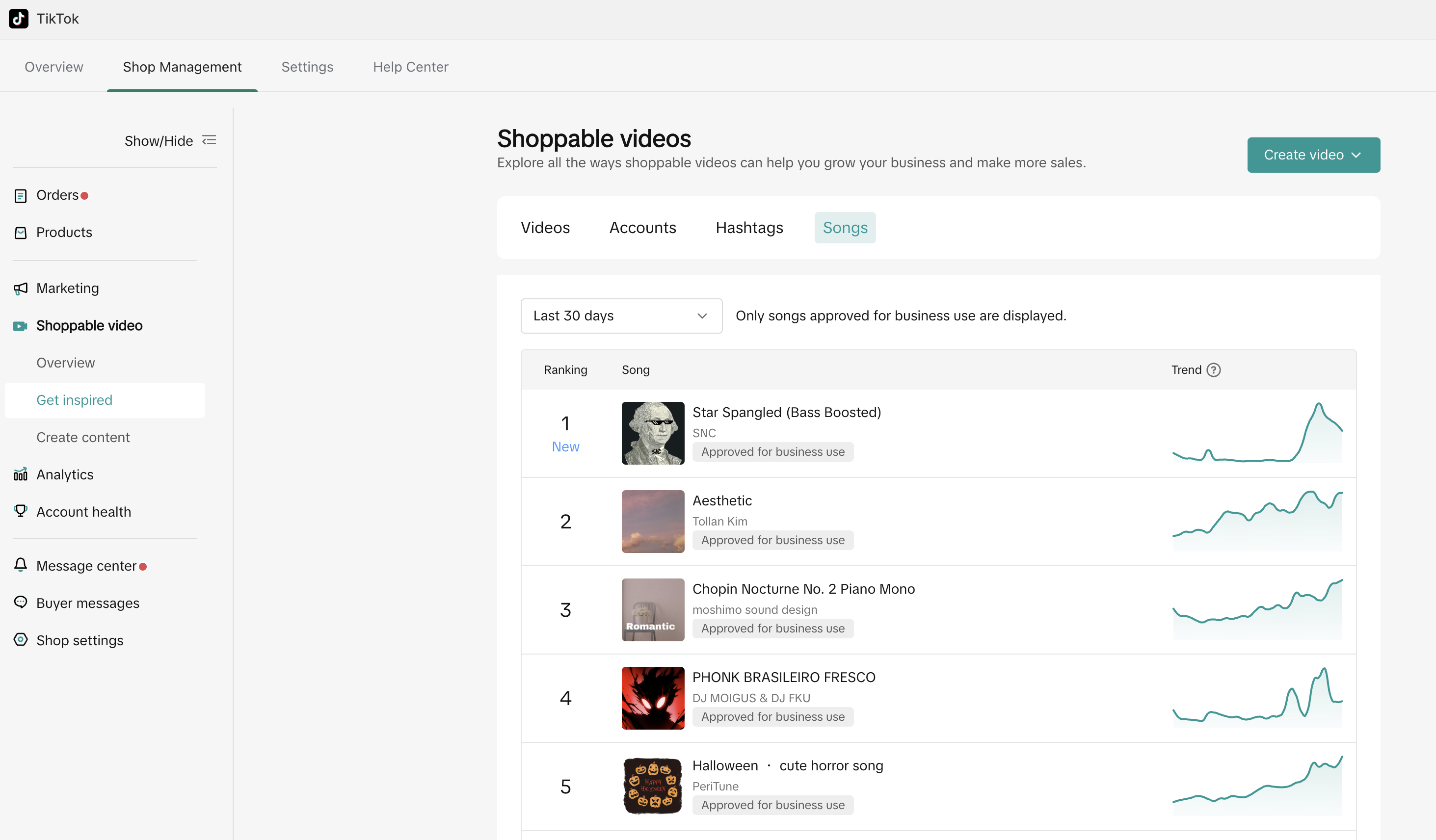The width and height of the screenshot is (1436, 840).
Task: Click the Products bag icon
Action: coord(21,233)
